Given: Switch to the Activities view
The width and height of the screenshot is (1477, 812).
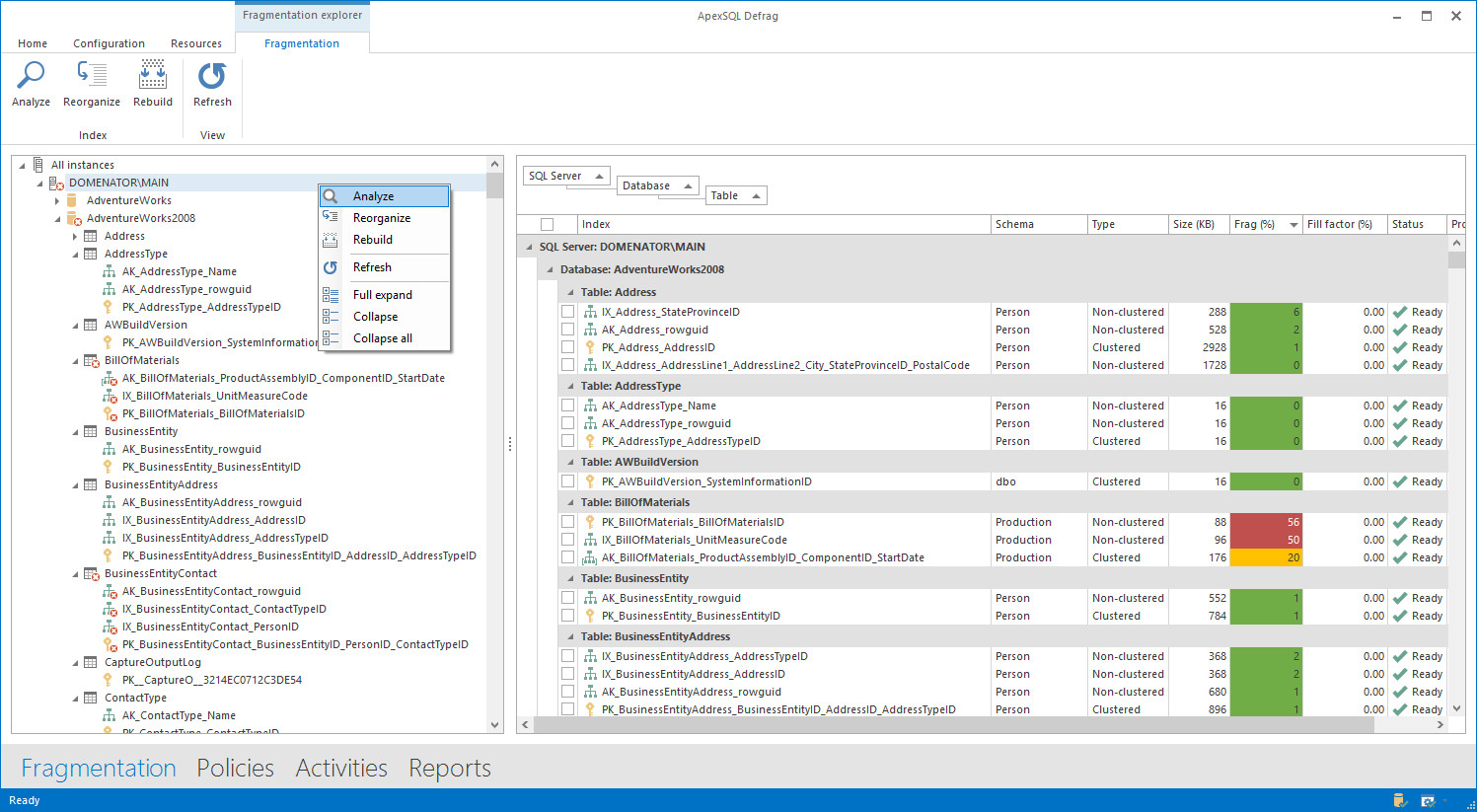Looking at the screenshot, I should pyautogui.click(x=341, y=768).
